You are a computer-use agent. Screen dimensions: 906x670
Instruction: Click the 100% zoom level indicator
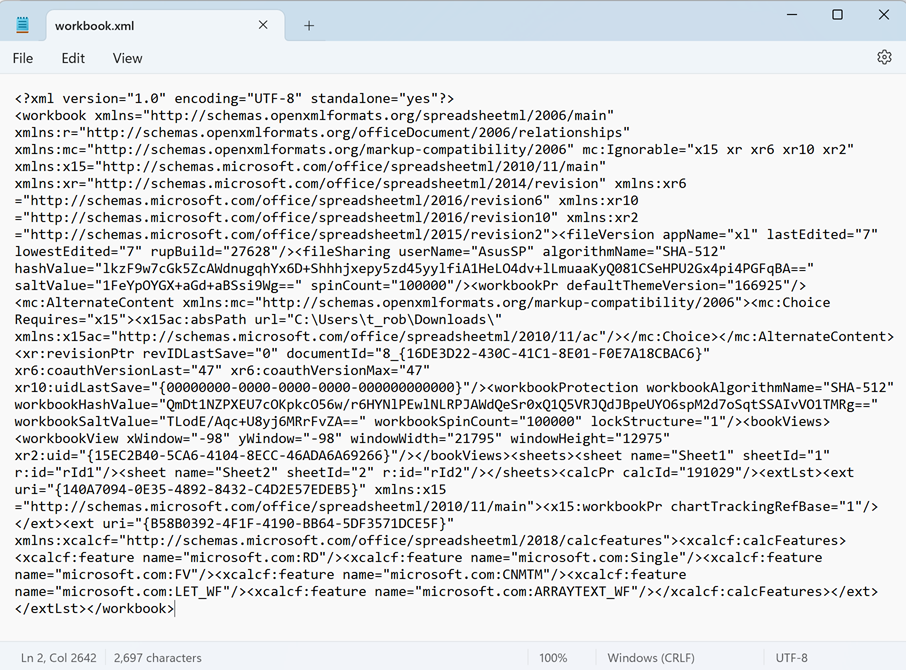pos(553,658)
